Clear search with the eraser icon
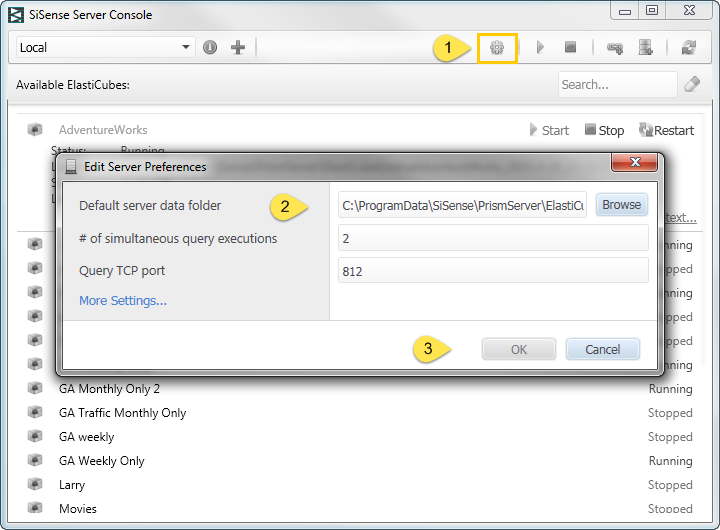The image size is (720, 530). click(692, 84)
